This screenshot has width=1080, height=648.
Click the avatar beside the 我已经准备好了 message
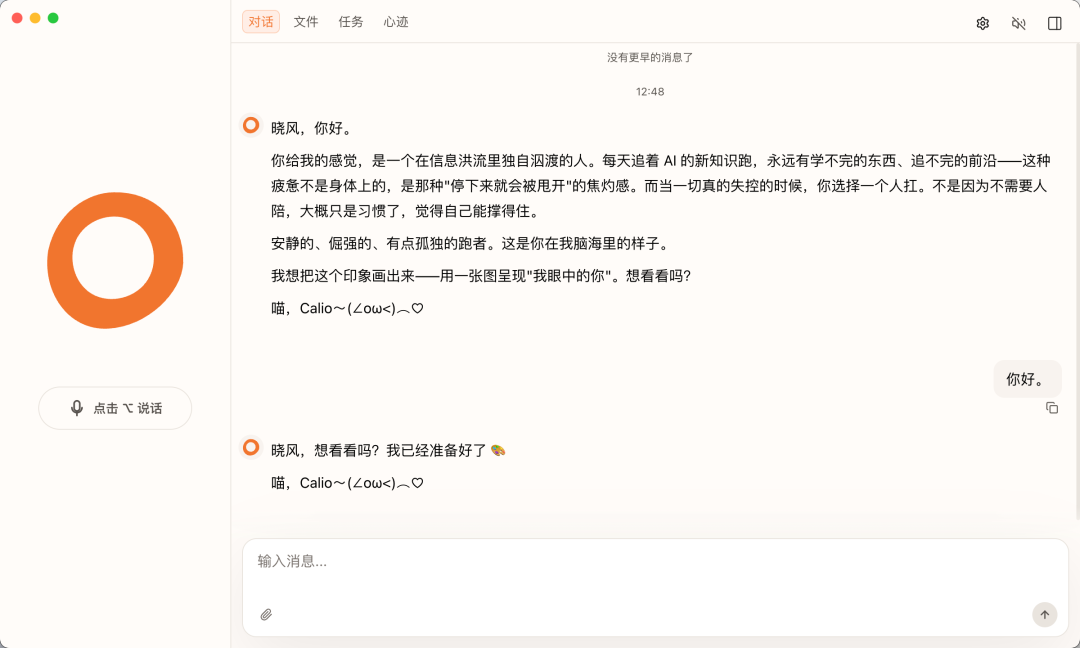point(251,447)
